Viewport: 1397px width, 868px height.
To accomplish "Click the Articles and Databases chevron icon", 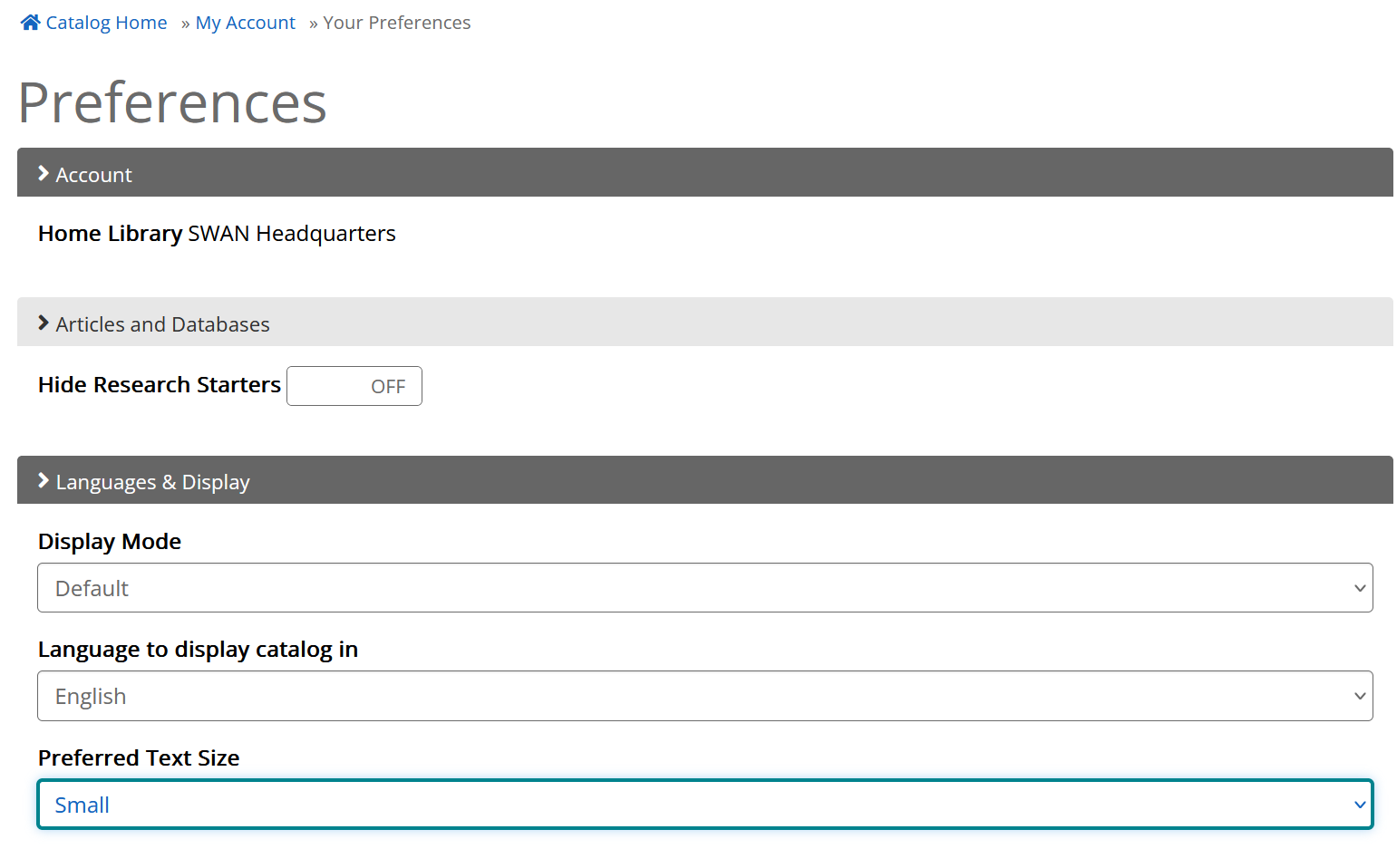I will point(43,323).
